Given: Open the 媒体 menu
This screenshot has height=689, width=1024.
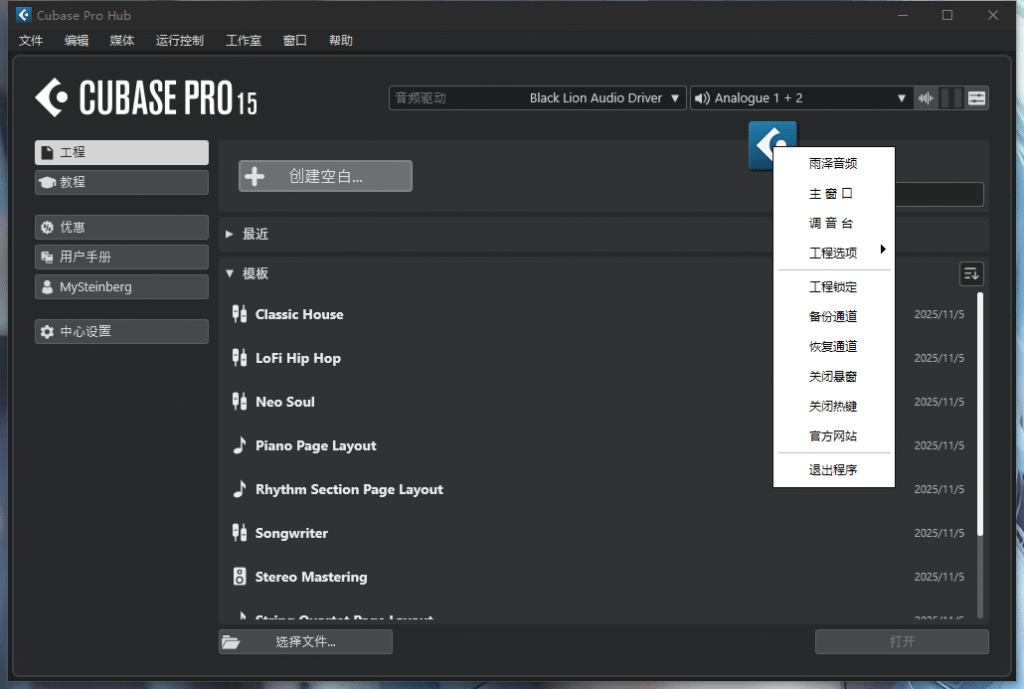Looking at the screenshot, I should [122, 40].
